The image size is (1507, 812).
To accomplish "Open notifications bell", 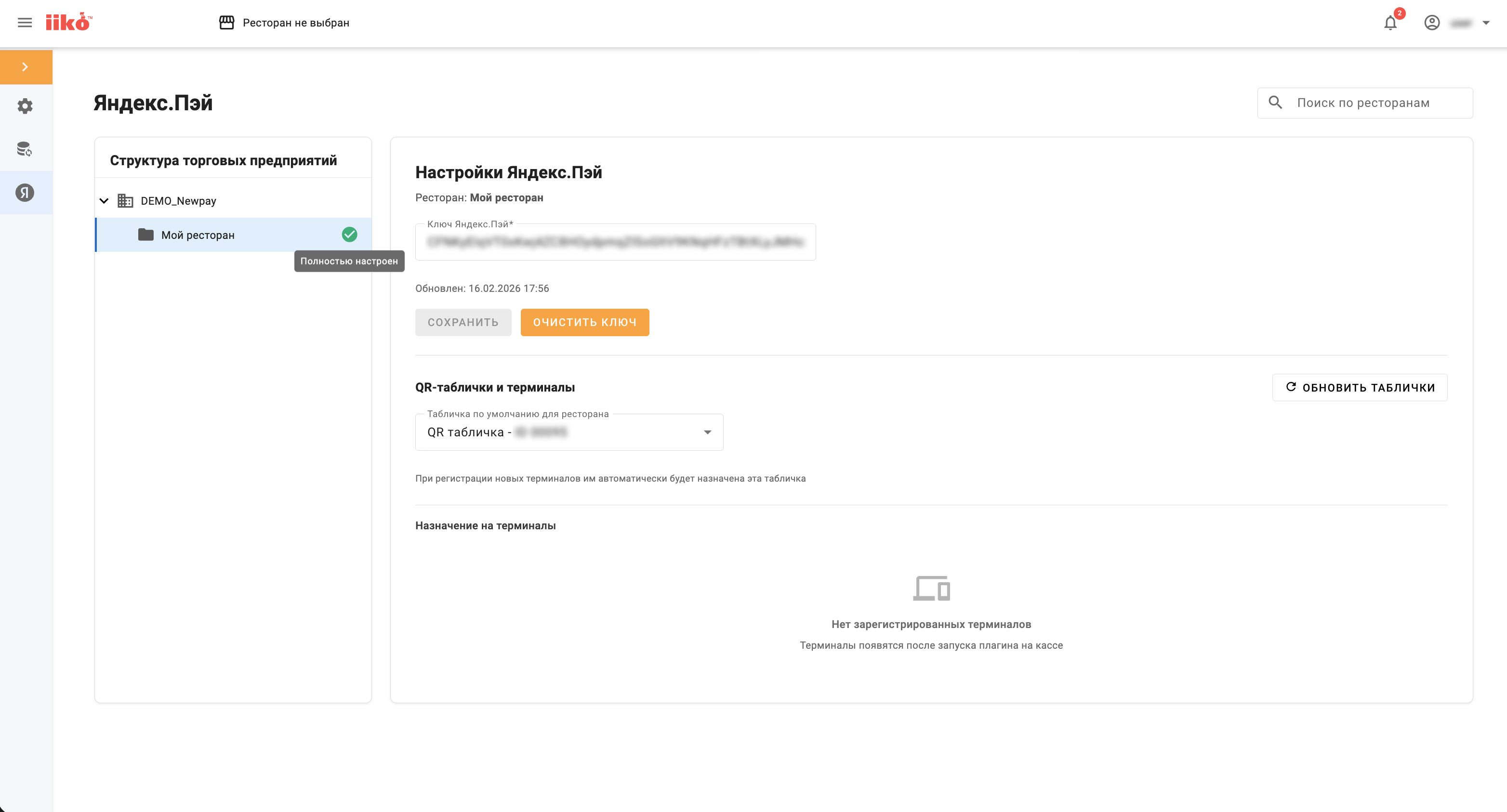I will [x=1390, y=23].
